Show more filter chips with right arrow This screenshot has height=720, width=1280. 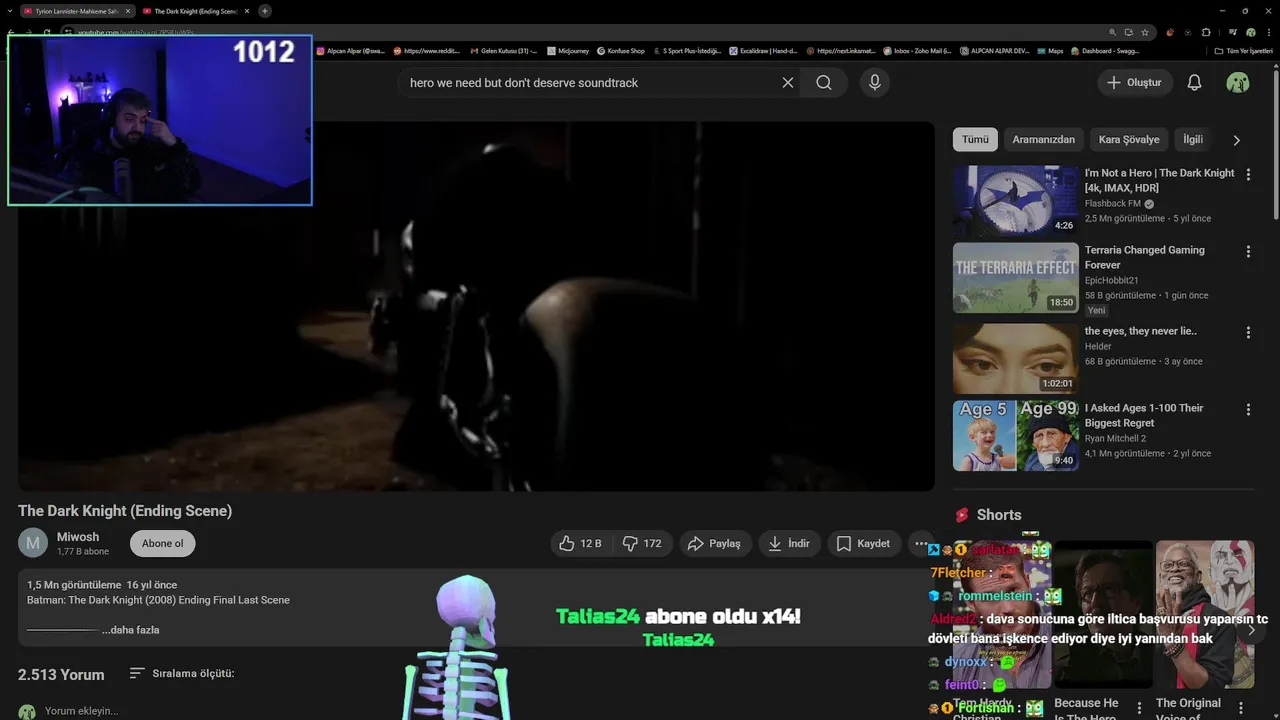[x=1236, y=140]
